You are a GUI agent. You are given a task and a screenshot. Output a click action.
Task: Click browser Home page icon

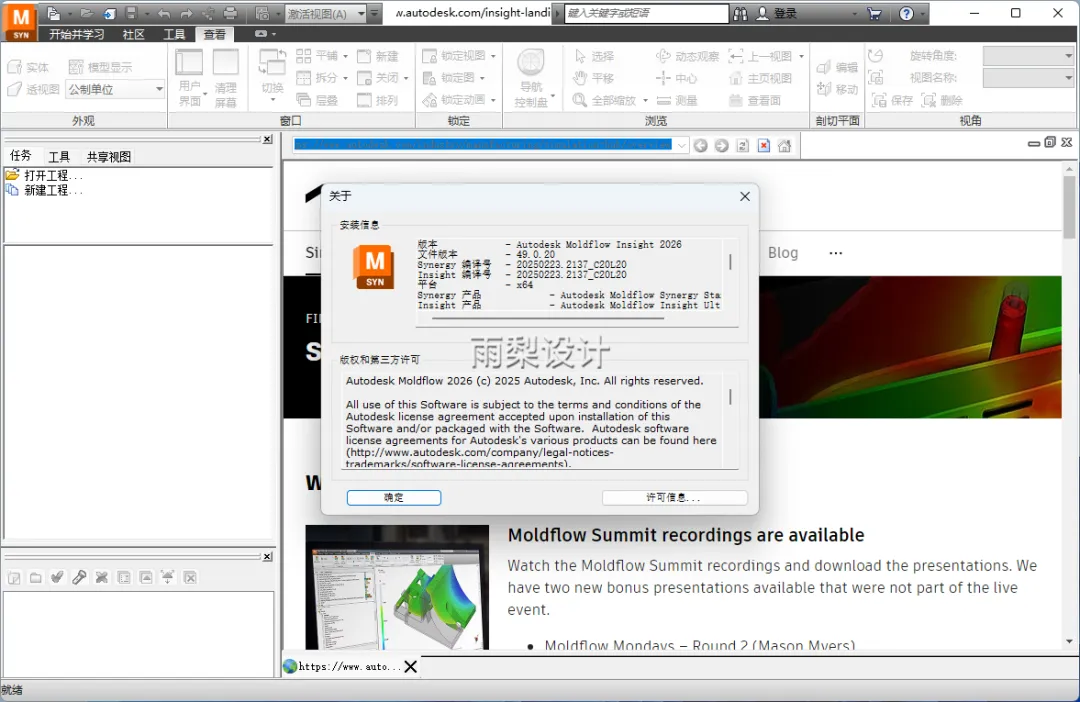pyautogui.click(x=785, y=145)
